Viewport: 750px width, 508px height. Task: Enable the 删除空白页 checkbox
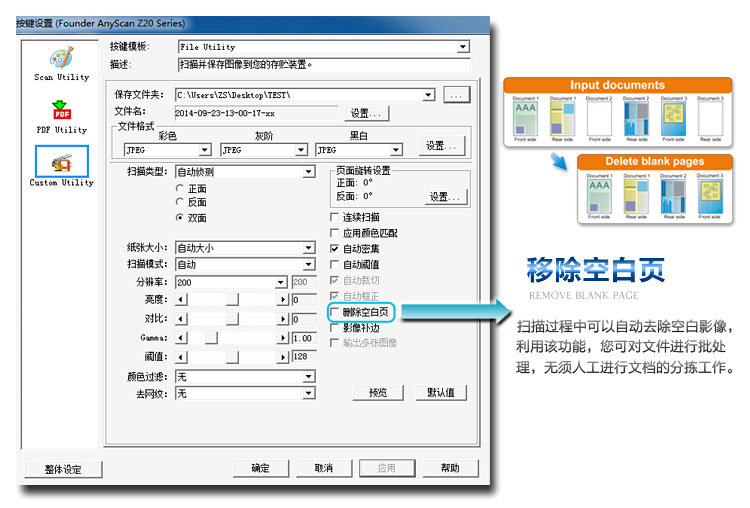click(x=336, y=313)
